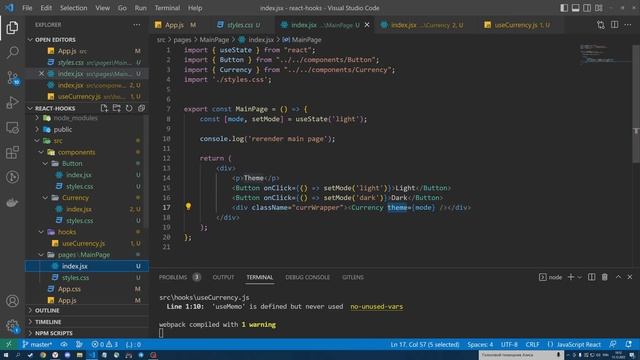Collapse all folders in explorer
This screenshot has width=640, height=360.
point(141,108)
